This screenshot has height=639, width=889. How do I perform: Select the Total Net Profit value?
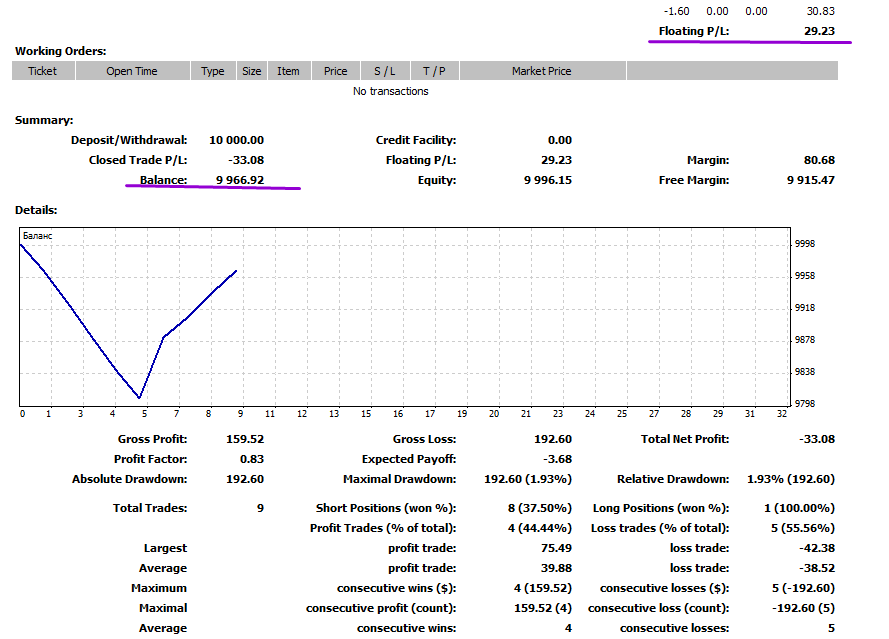(x=817, y=439)
